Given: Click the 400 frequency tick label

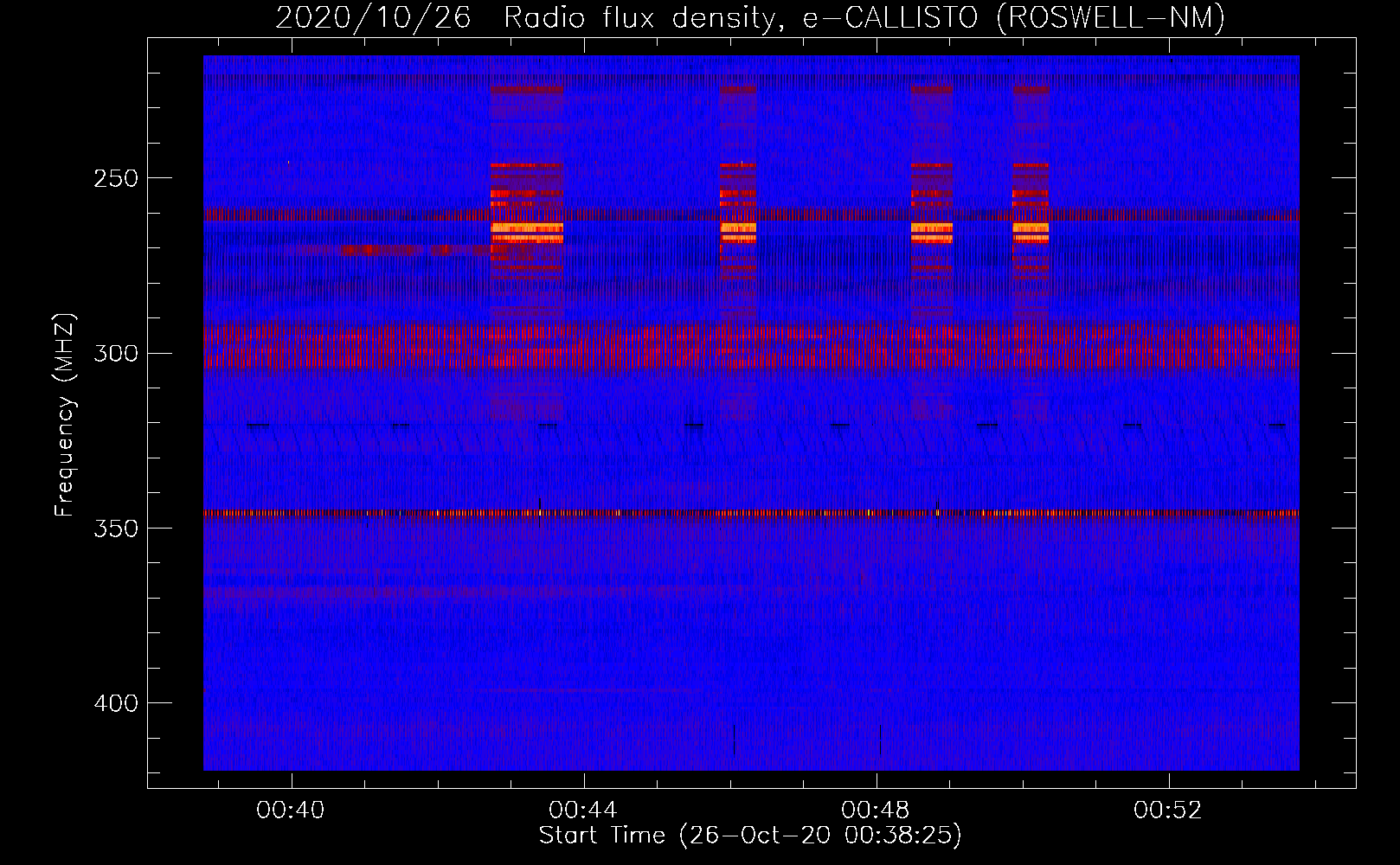Looking at the screenshot, I should pos(116,703).
